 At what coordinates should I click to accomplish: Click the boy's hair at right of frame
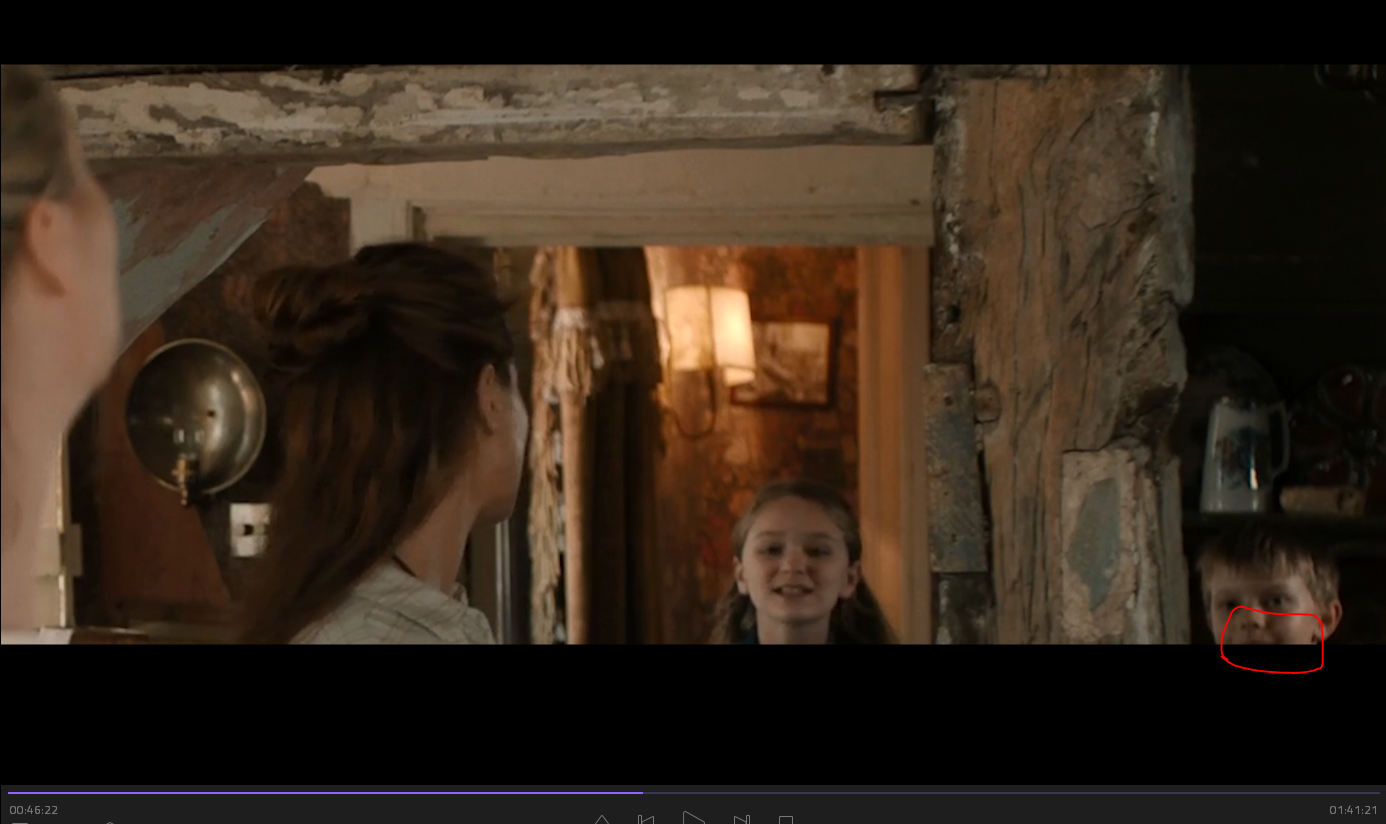[x=1268, y=553]
